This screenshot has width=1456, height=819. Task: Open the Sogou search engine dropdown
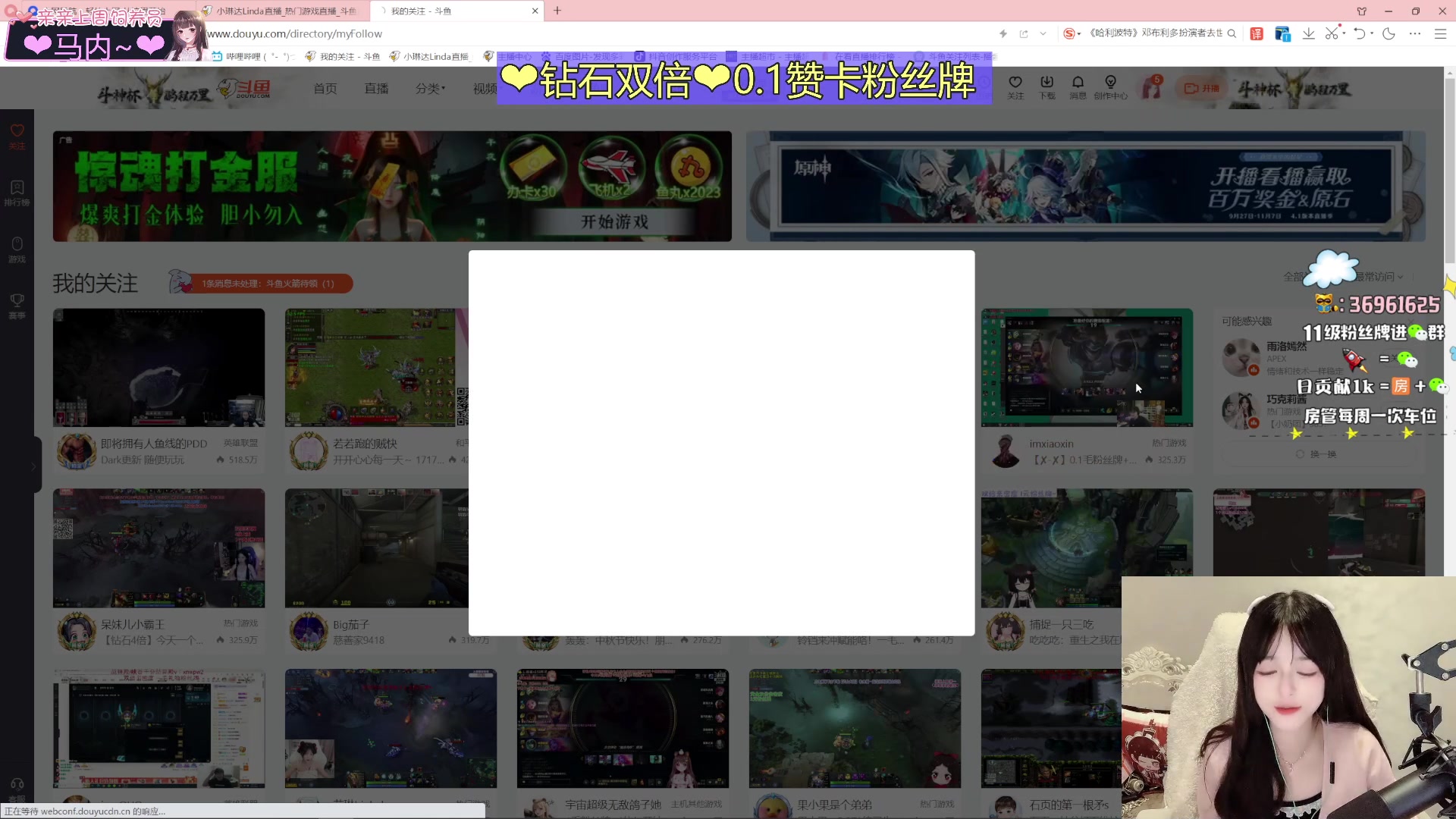[x=1072, y=33]
